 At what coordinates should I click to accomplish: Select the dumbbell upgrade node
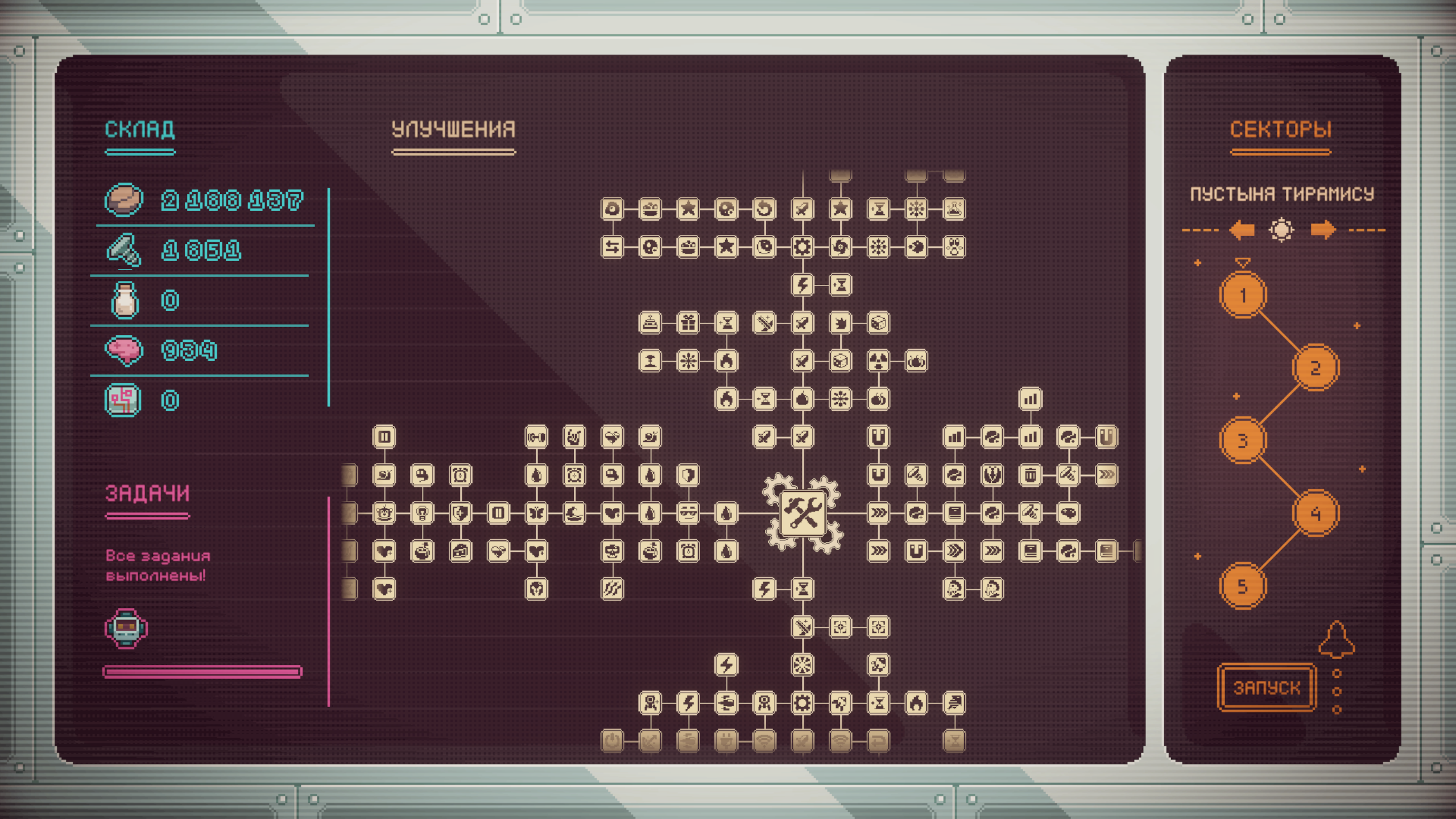[536, 437]
